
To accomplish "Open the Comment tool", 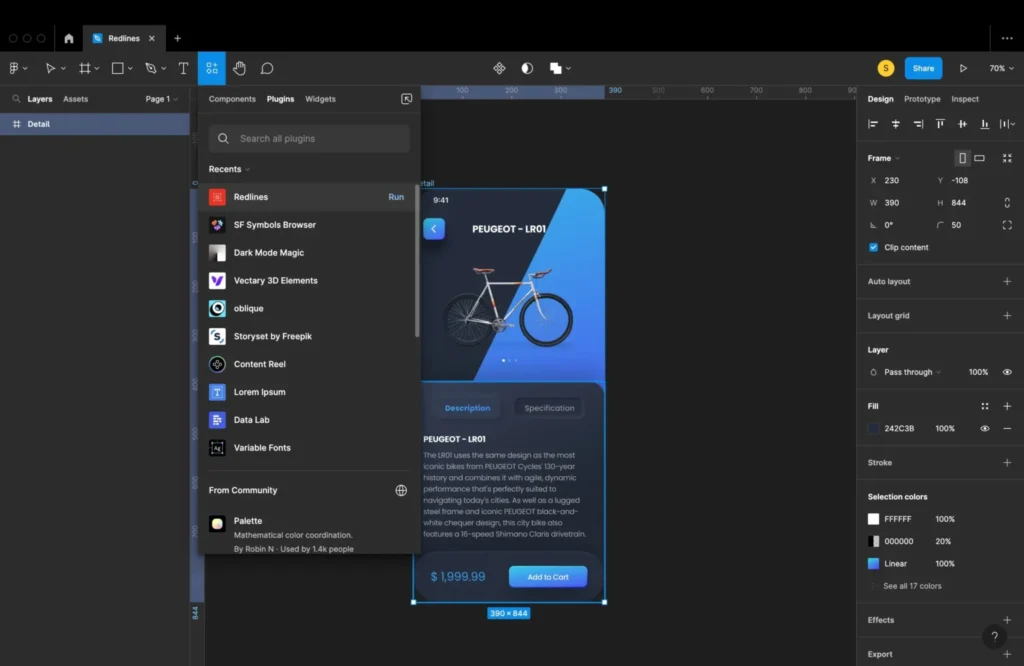I will (x=267, y=68).
